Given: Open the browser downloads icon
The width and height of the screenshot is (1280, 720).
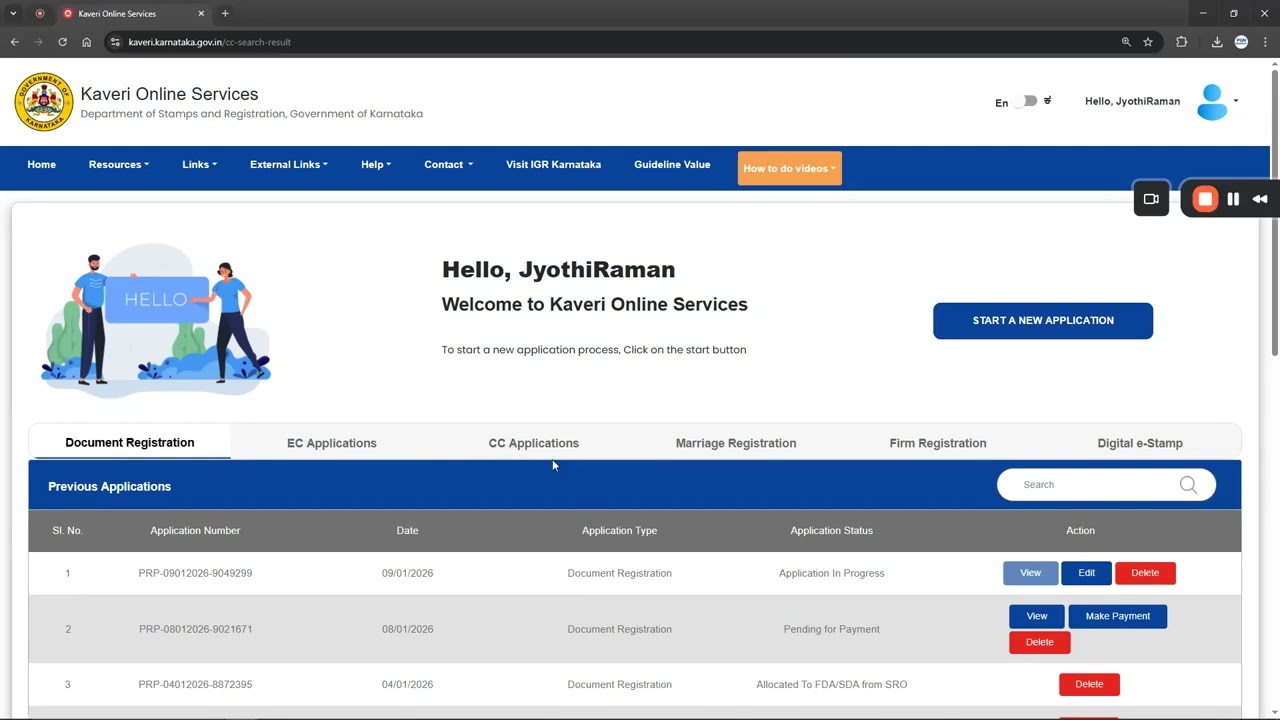Looking at the screenshot, I should click(1217, 42).
